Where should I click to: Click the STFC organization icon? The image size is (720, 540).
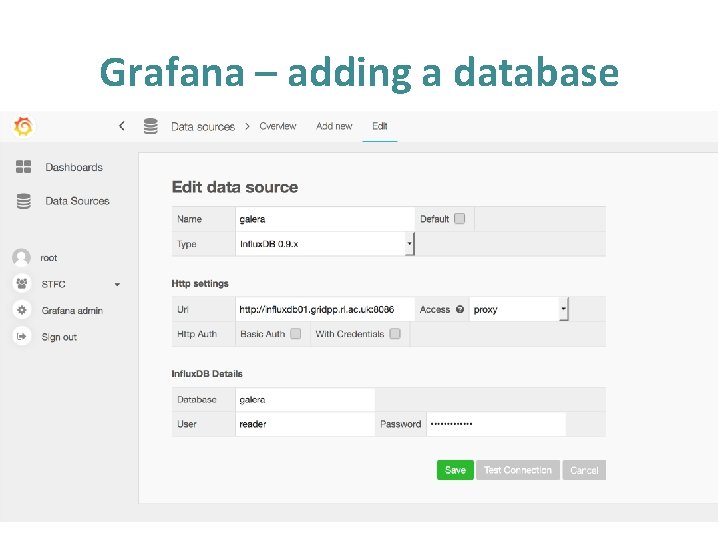pyautogui.click(x=21, y=284)
